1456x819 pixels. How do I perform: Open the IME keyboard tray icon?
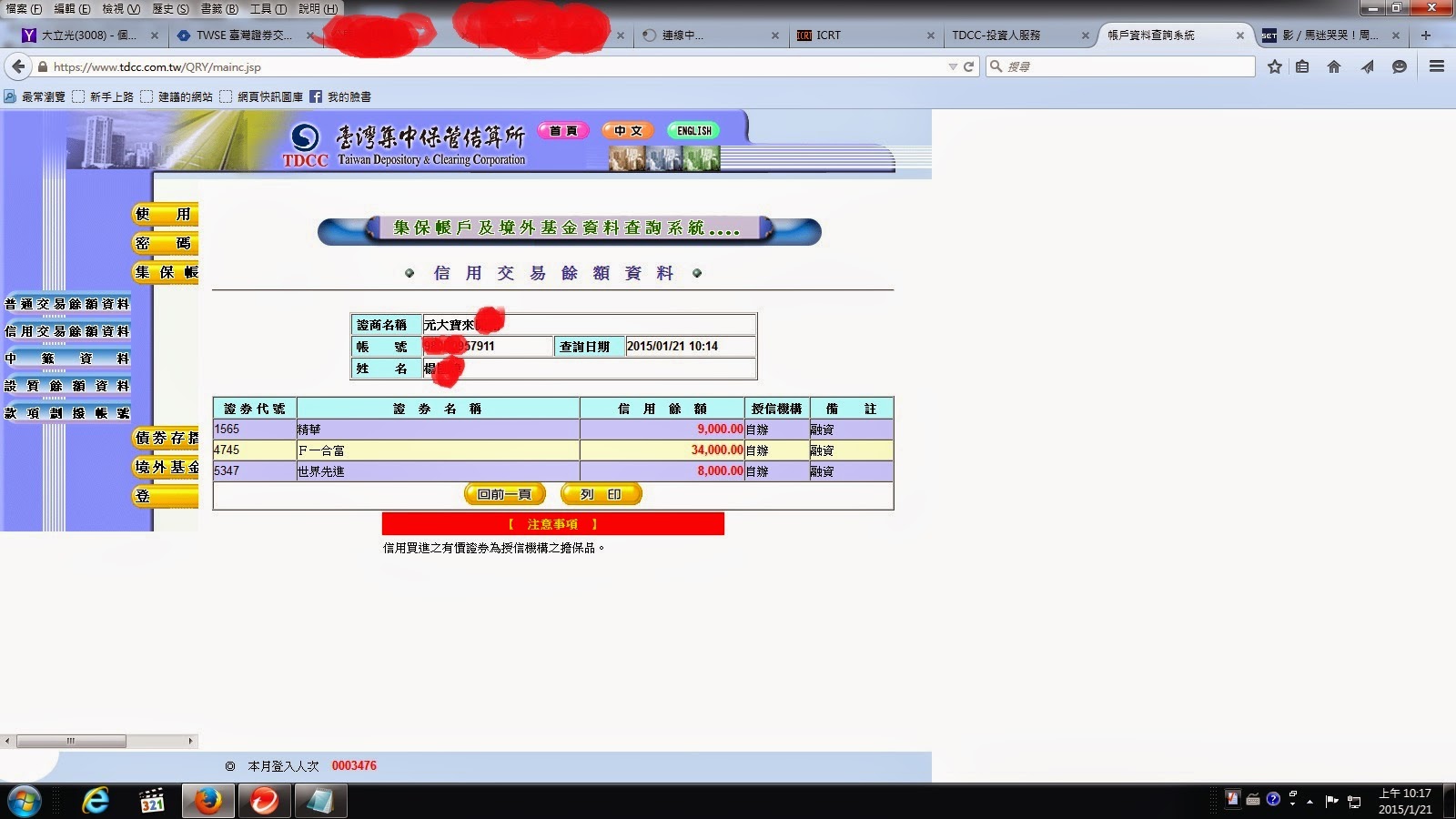click(x=1253, y=800)
